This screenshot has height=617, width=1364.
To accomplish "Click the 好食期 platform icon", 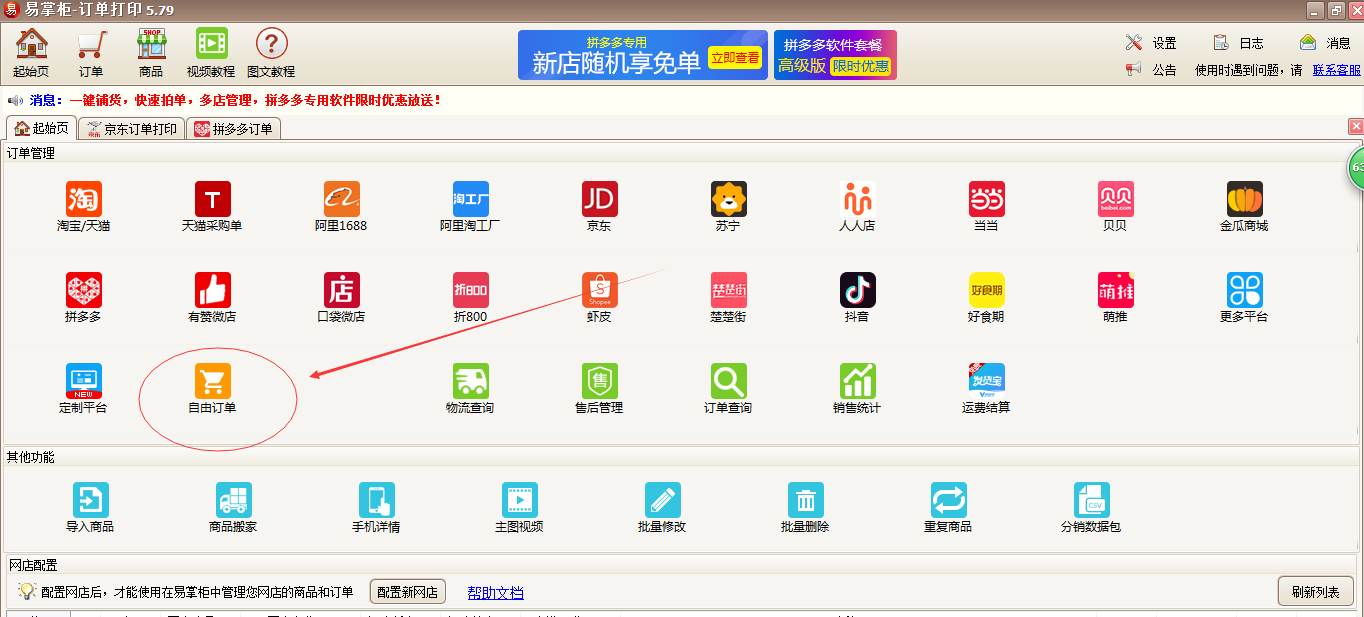I will point(987,290).
